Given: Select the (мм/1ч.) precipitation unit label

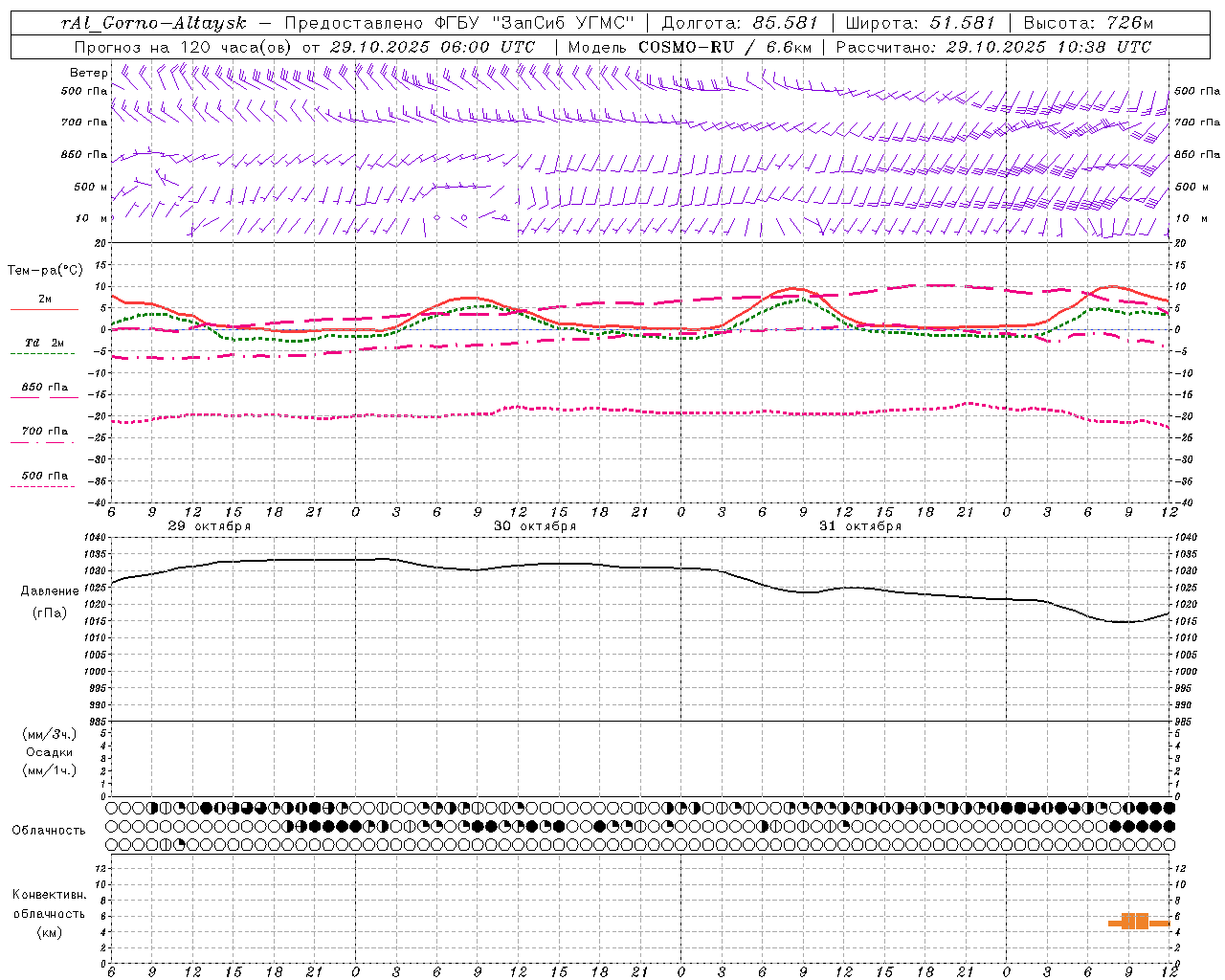Looking at the screenshot, I should (x=50, y=770).
